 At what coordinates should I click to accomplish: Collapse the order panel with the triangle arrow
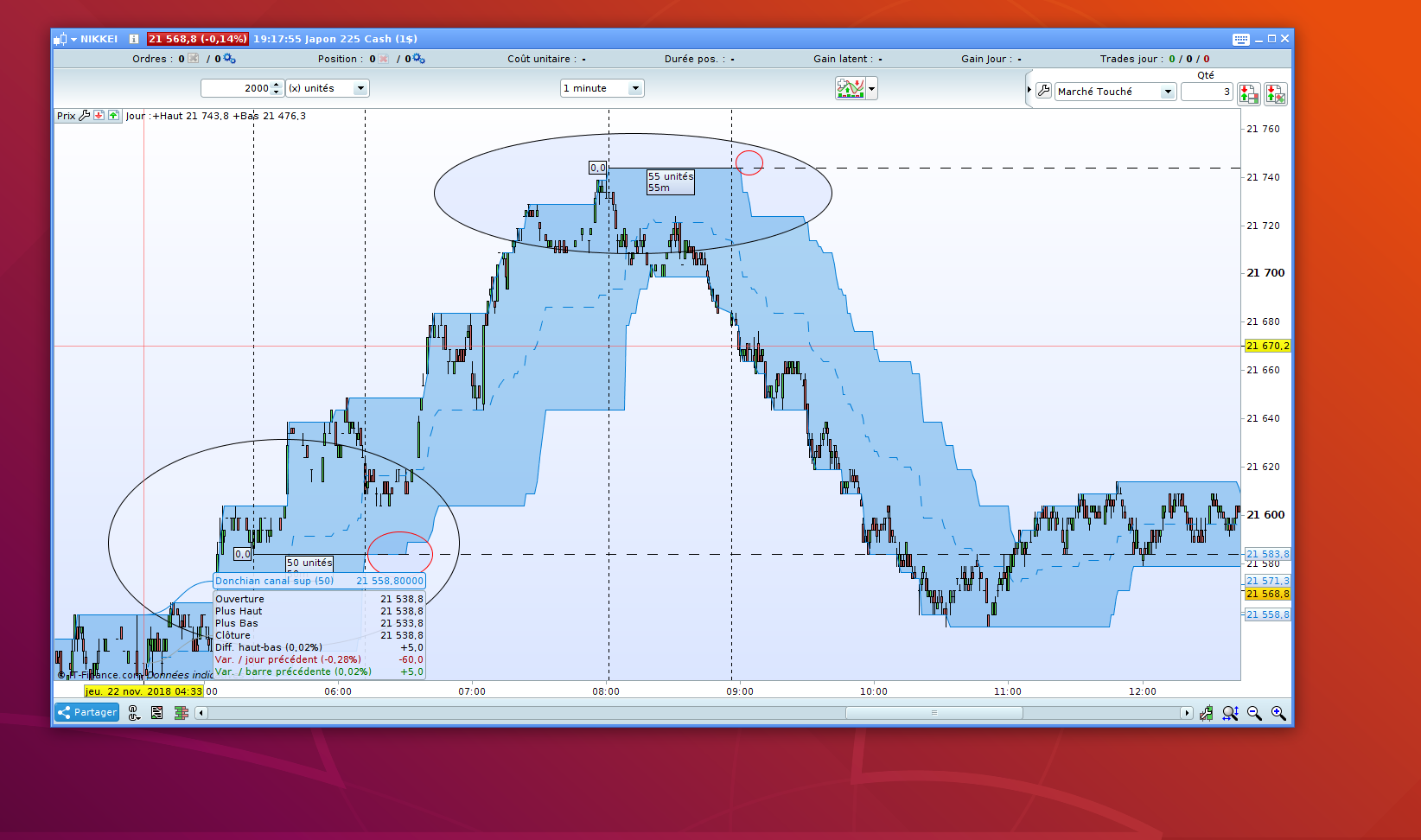point(1029,90)
